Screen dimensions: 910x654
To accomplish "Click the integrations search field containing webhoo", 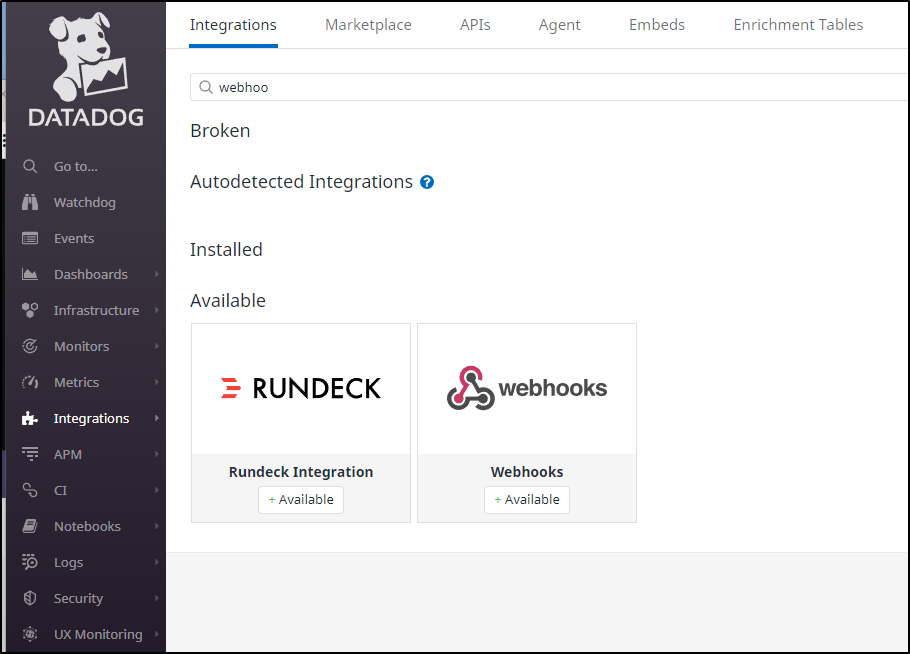I will click(550, 87).
